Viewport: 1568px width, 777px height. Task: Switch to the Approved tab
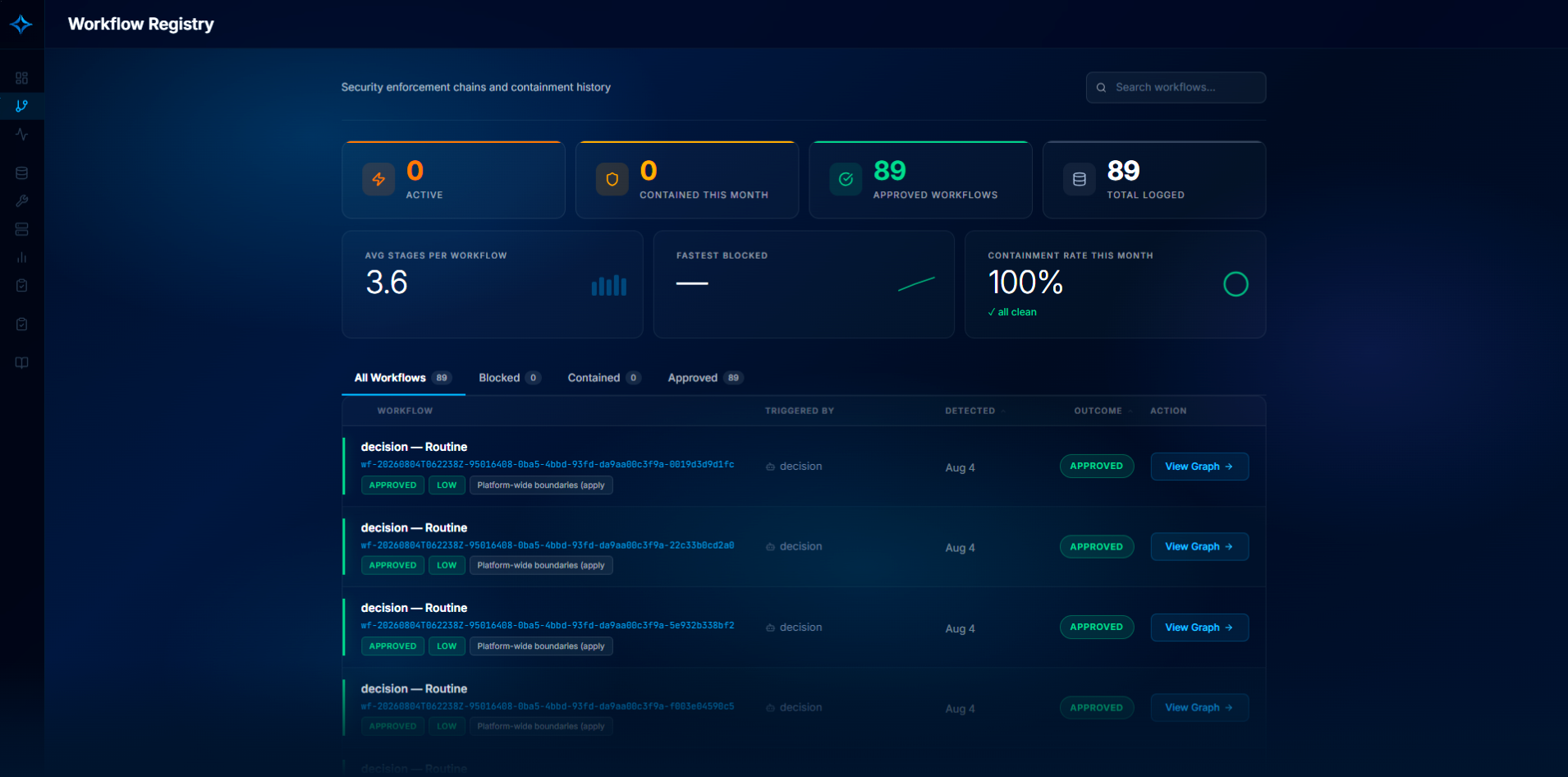click(x=706, y=378)
